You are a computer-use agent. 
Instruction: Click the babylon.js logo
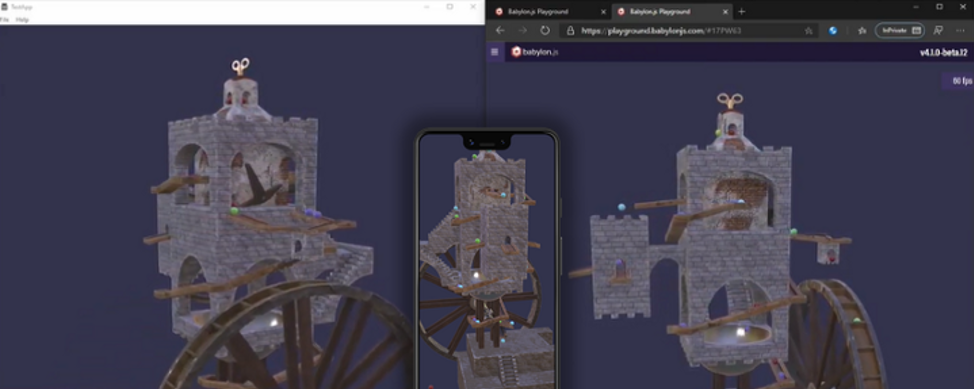pyautogui.click(x=535, y=52)
